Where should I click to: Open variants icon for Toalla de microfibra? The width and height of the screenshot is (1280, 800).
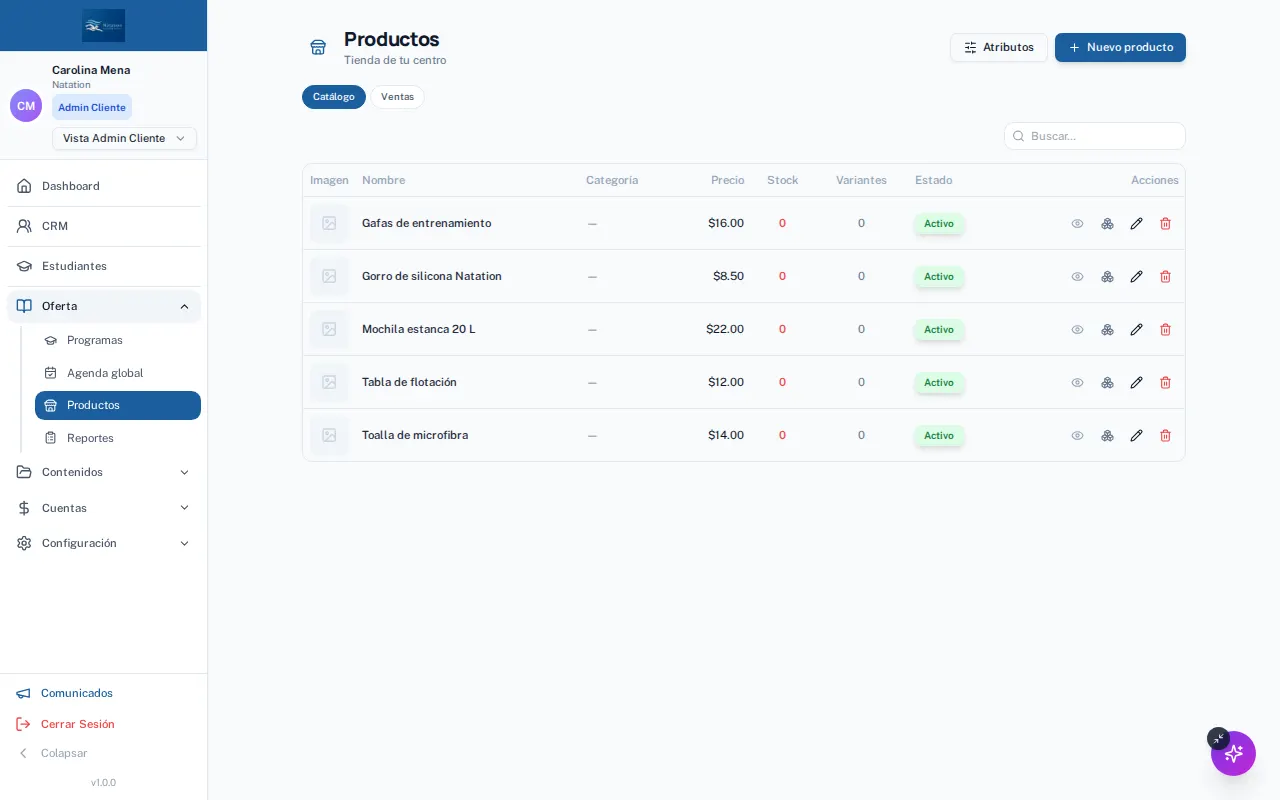click(1107, 435)
